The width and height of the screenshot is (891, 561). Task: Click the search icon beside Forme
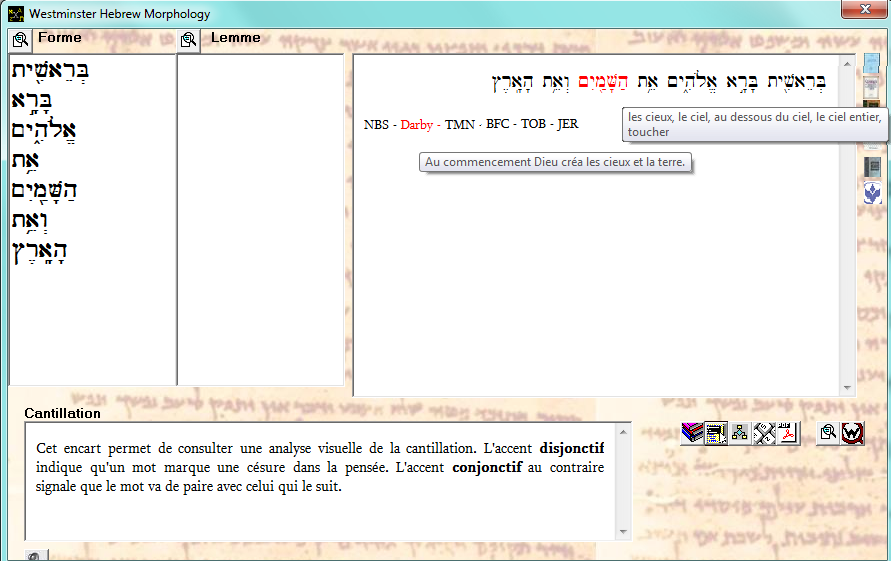coord(20,40)
